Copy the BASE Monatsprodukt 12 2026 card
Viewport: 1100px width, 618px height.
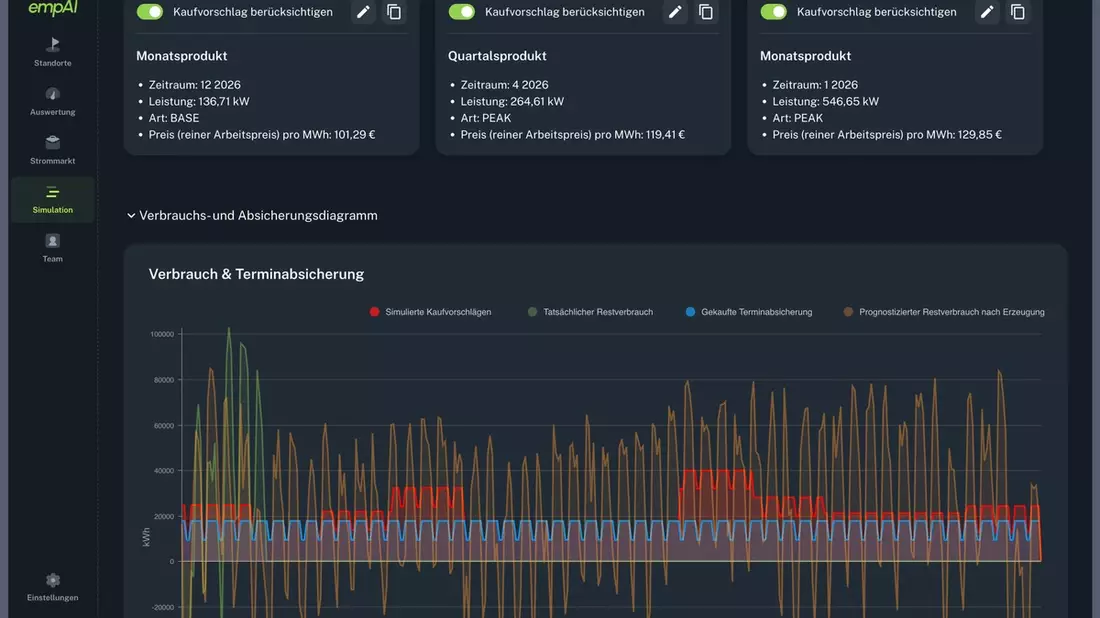[x=394, y=12]
